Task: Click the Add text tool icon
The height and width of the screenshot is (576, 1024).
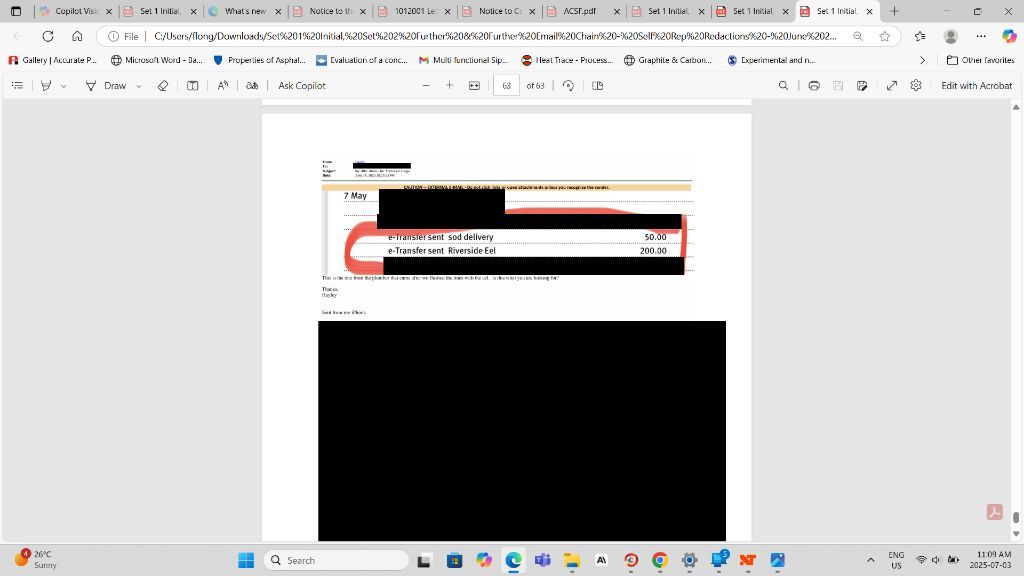Action: pyautogui.click(x=193, y=86)
